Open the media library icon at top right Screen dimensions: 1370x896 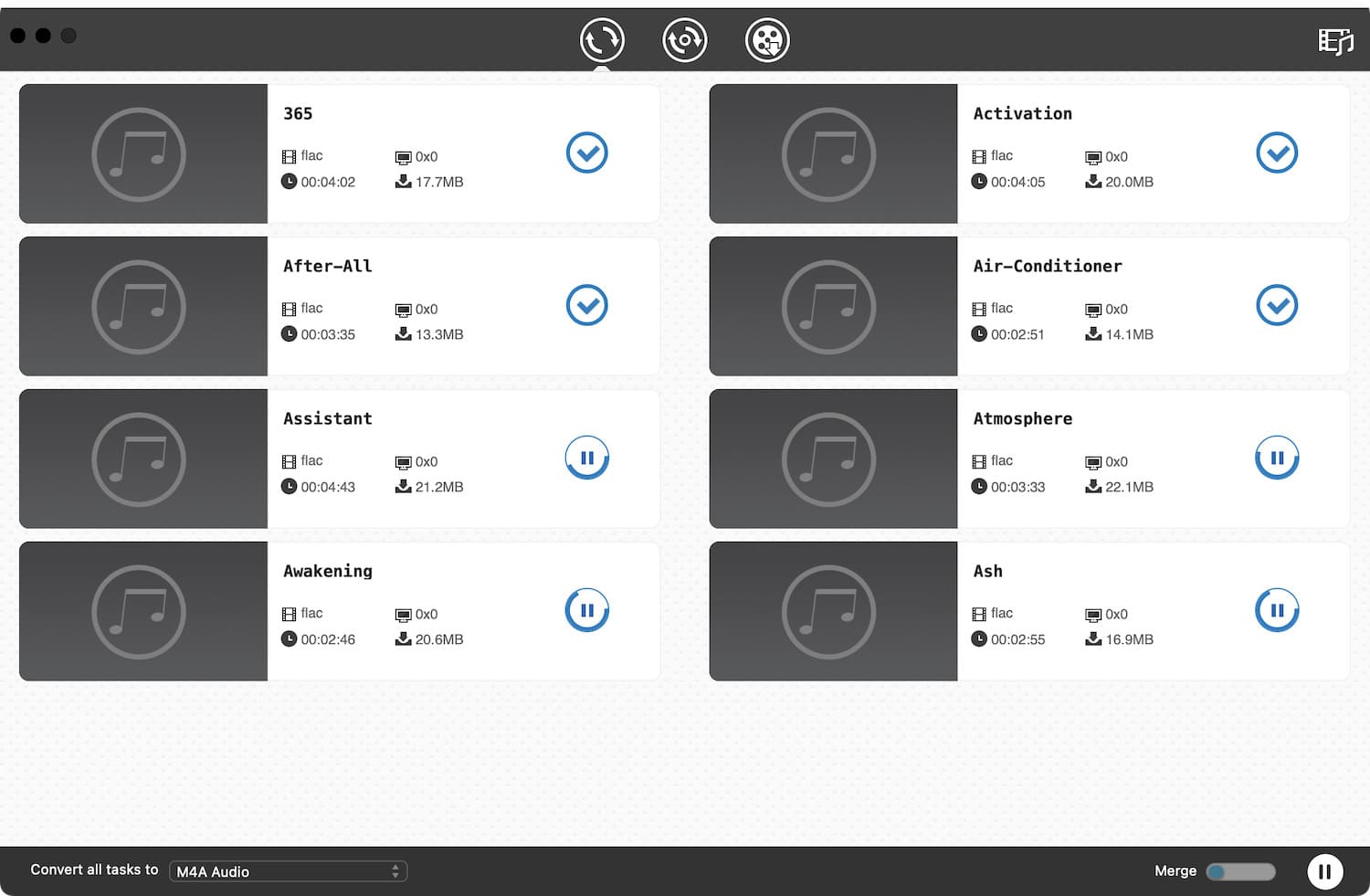1334,41
